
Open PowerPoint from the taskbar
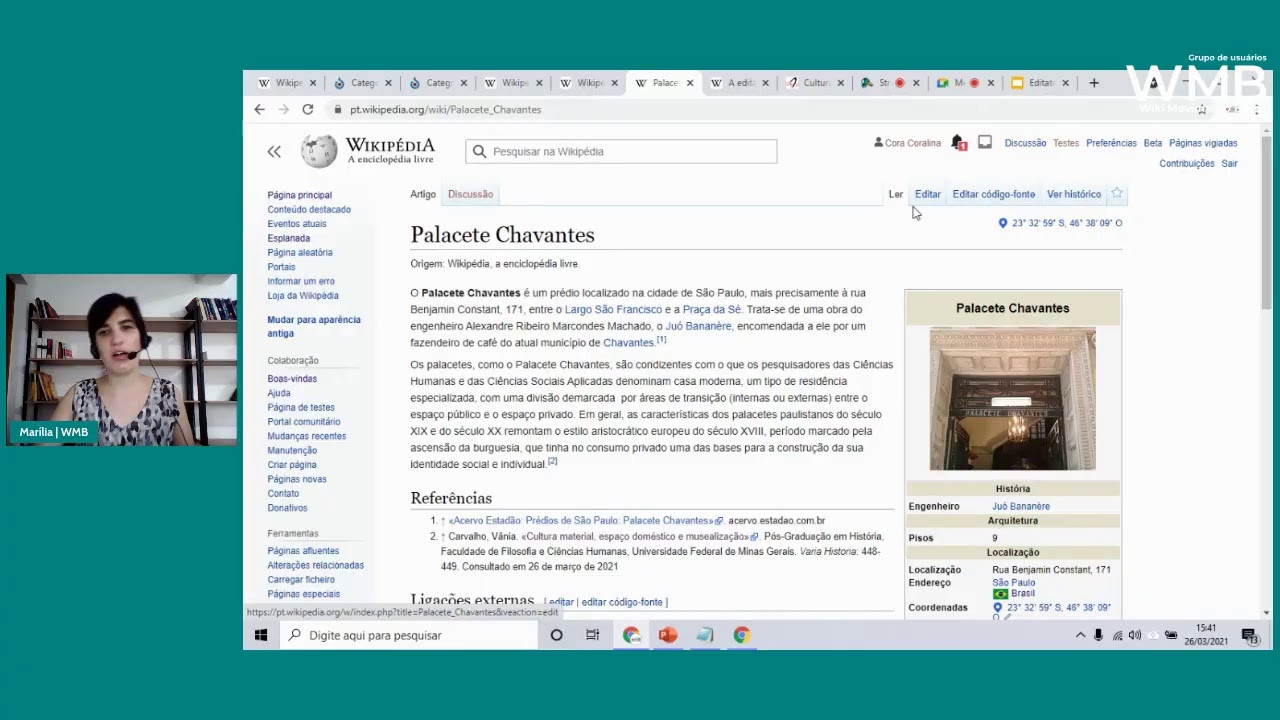[668, 635]
